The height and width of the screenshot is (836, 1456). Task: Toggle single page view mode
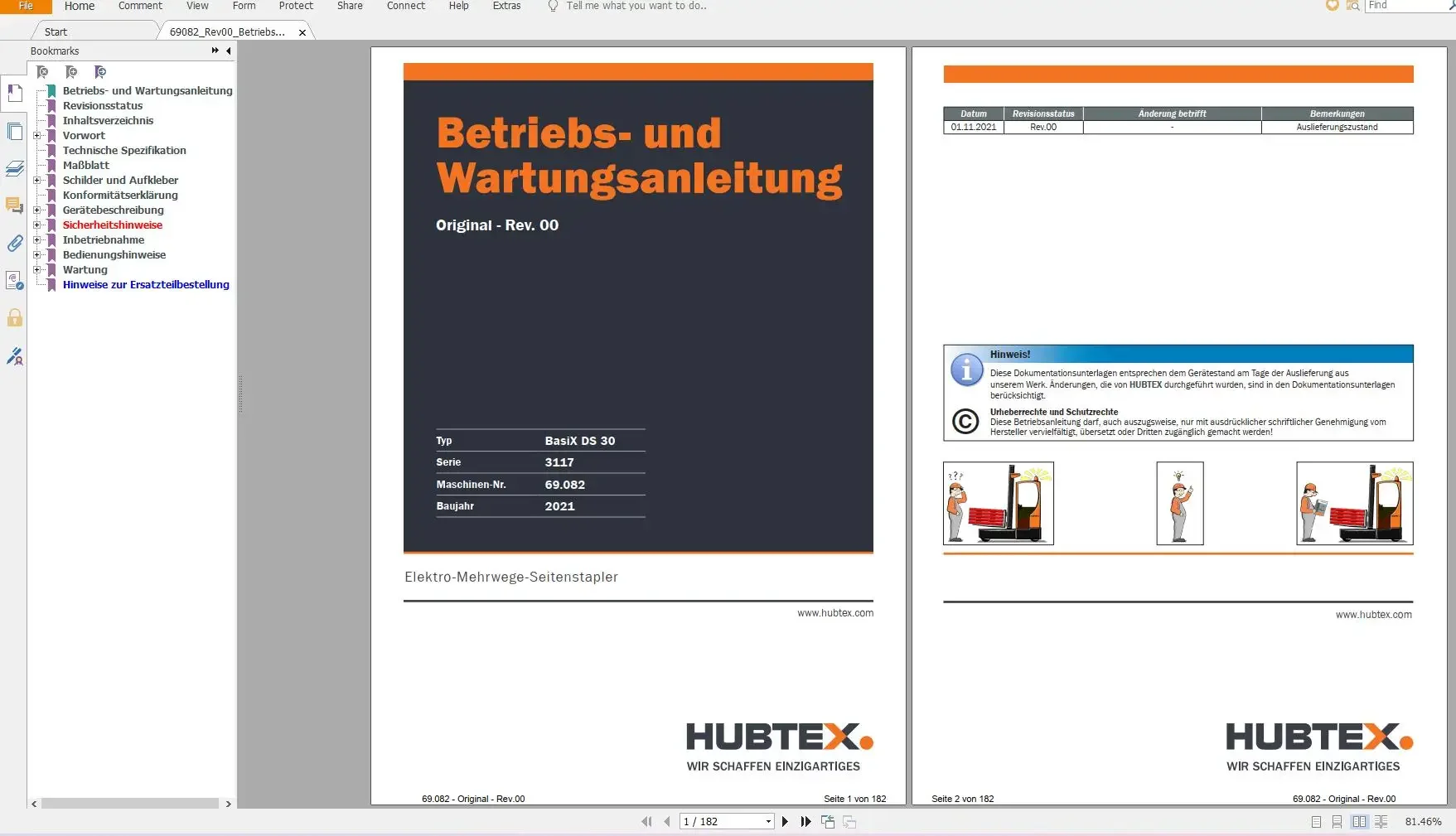(x=1315, y=822)
